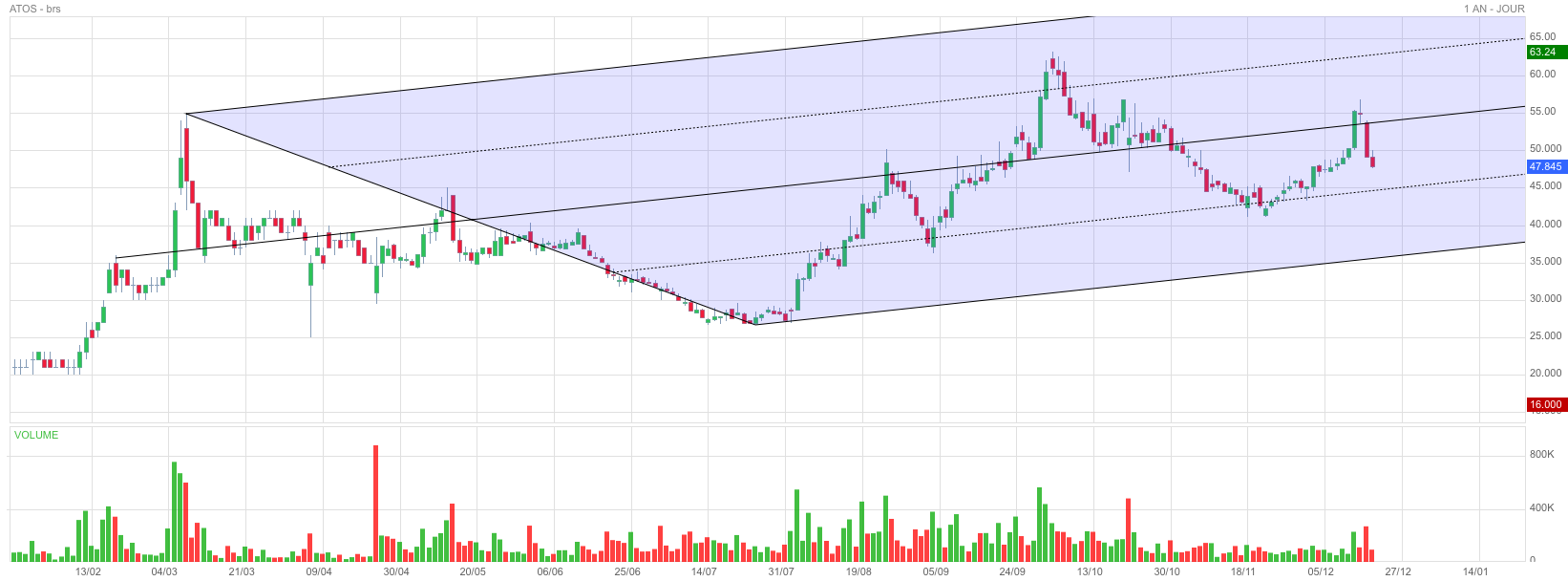Screen dimensions: 1568x581
Task: Click the ATOS - brs chart title
Action: [x=34, y=9]
